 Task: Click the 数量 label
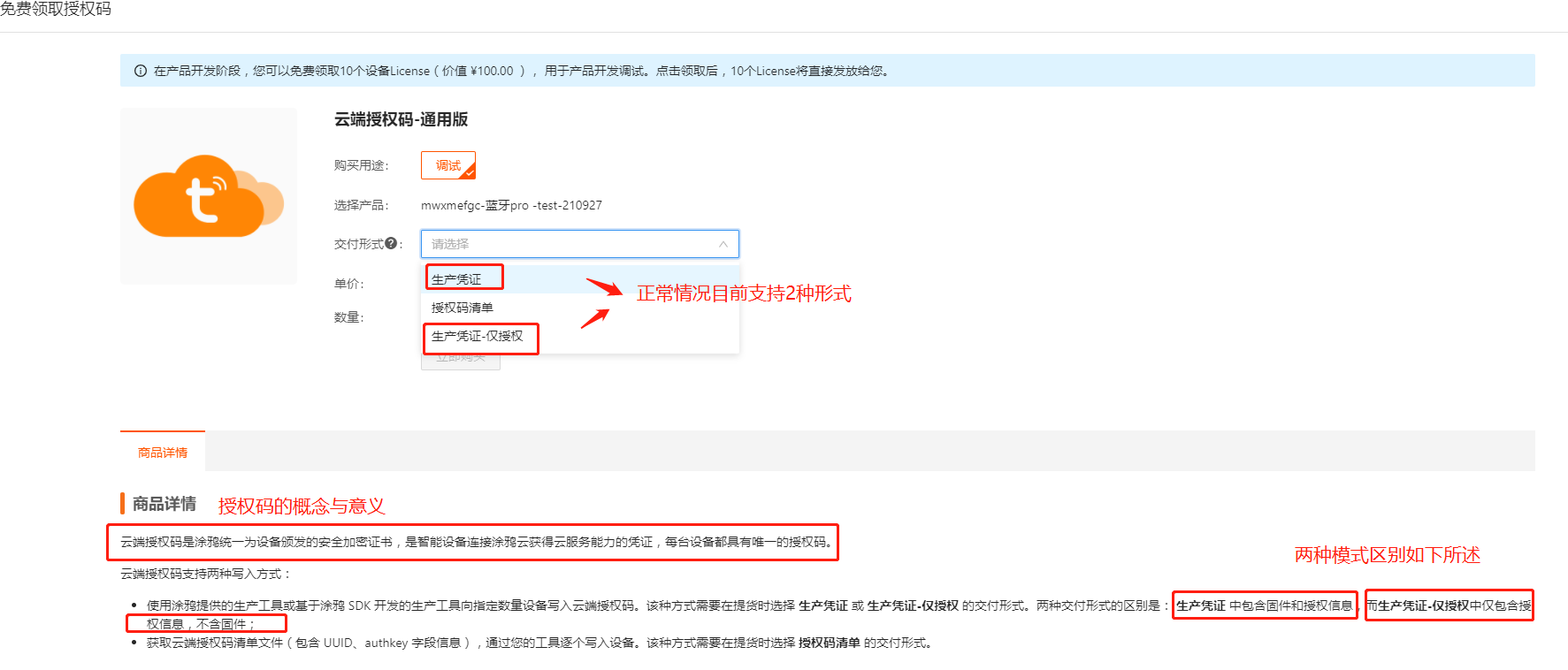click(349, 317)
